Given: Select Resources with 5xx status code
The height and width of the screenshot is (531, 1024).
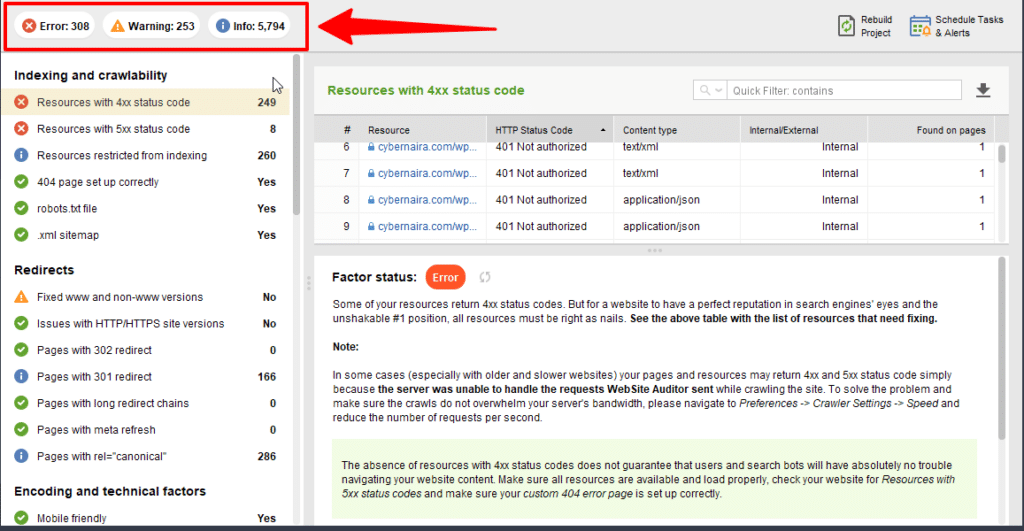Looking at the screenshot, I should pyautogui.click(x=113, y=129).
